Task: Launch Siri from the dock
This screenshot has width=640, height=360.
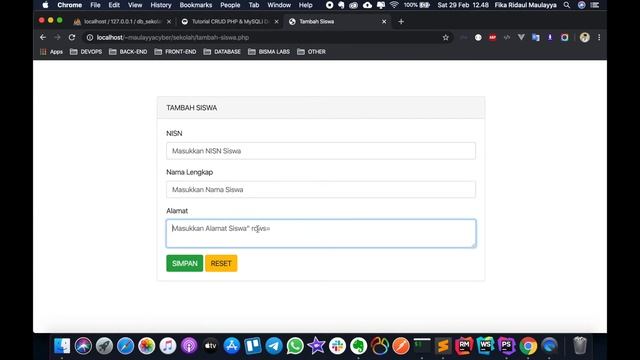Action: [x=83, y=346]
